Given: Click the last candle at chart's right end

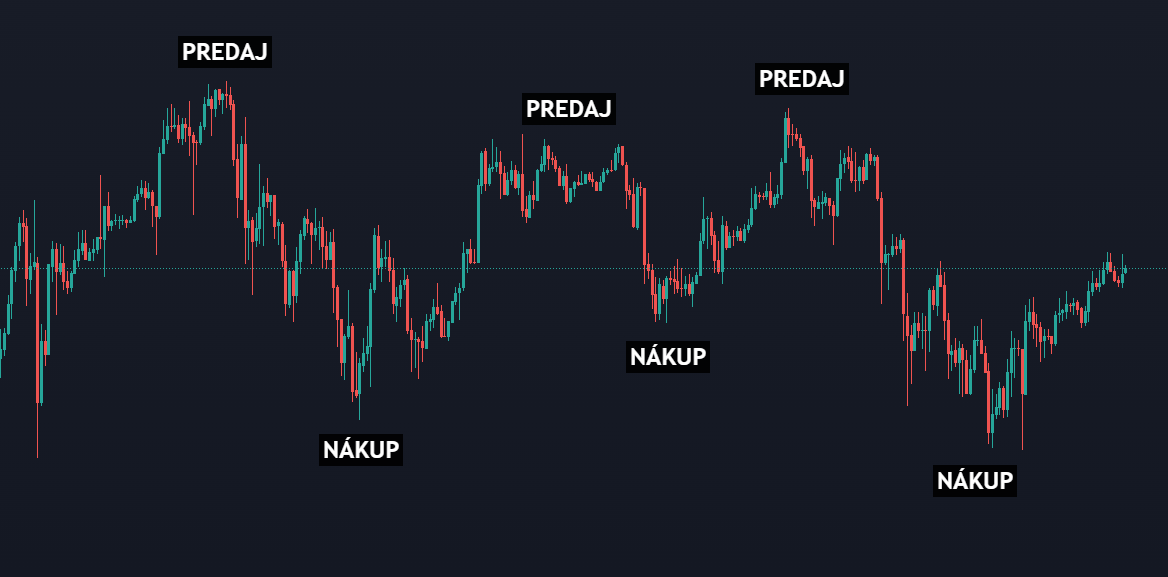Looking at the screenshot, I should [1125, 269].
